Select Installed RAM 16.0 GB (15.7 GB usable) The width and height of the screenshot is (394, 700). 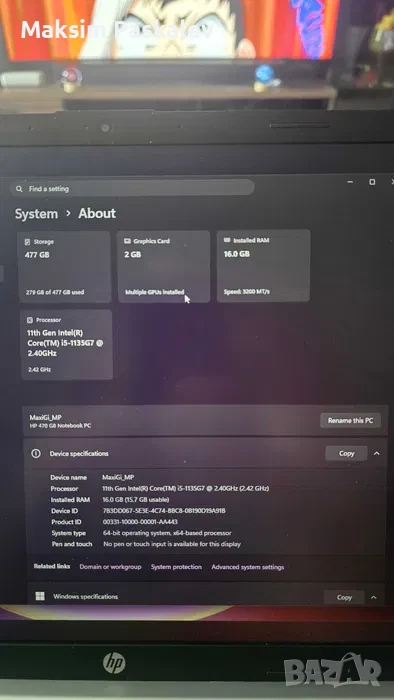(136, 500)
